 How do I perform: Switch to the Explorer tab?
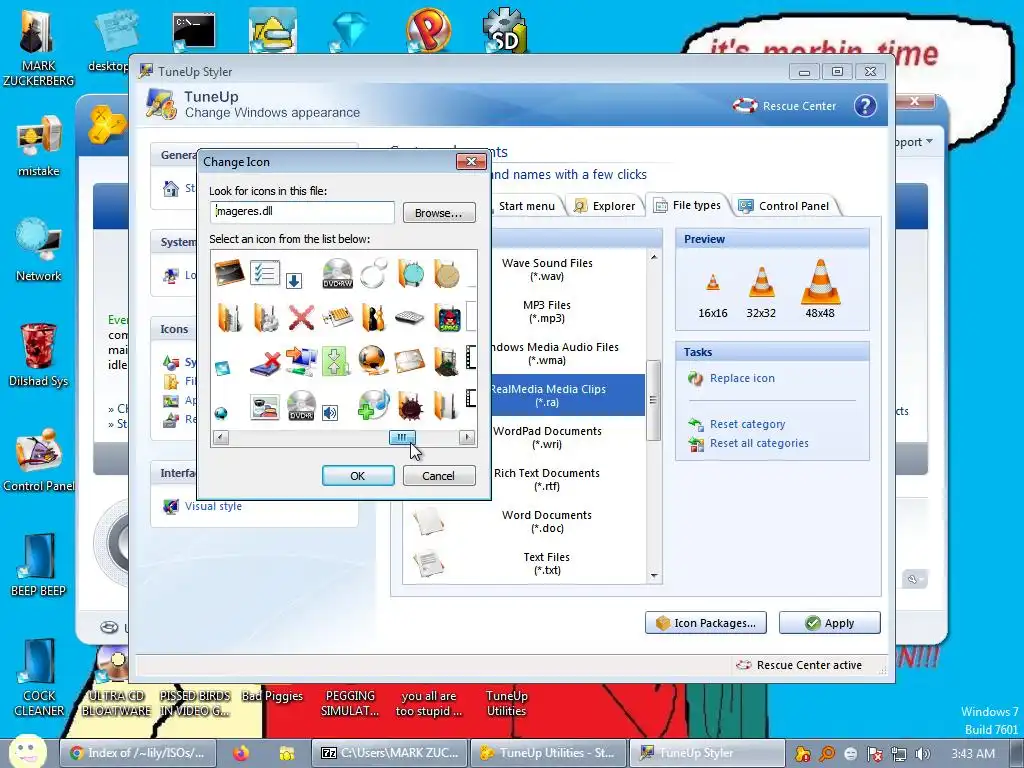604,206
